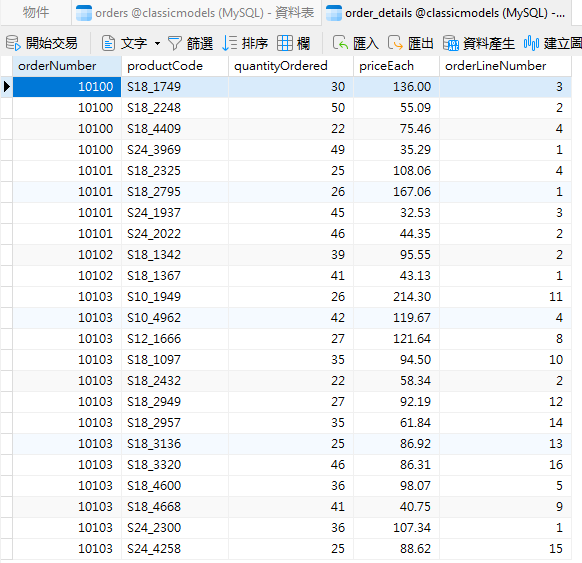The image size is (582, 563).
Task: Click the Filter funnel icon
Action: pos(174,43)
